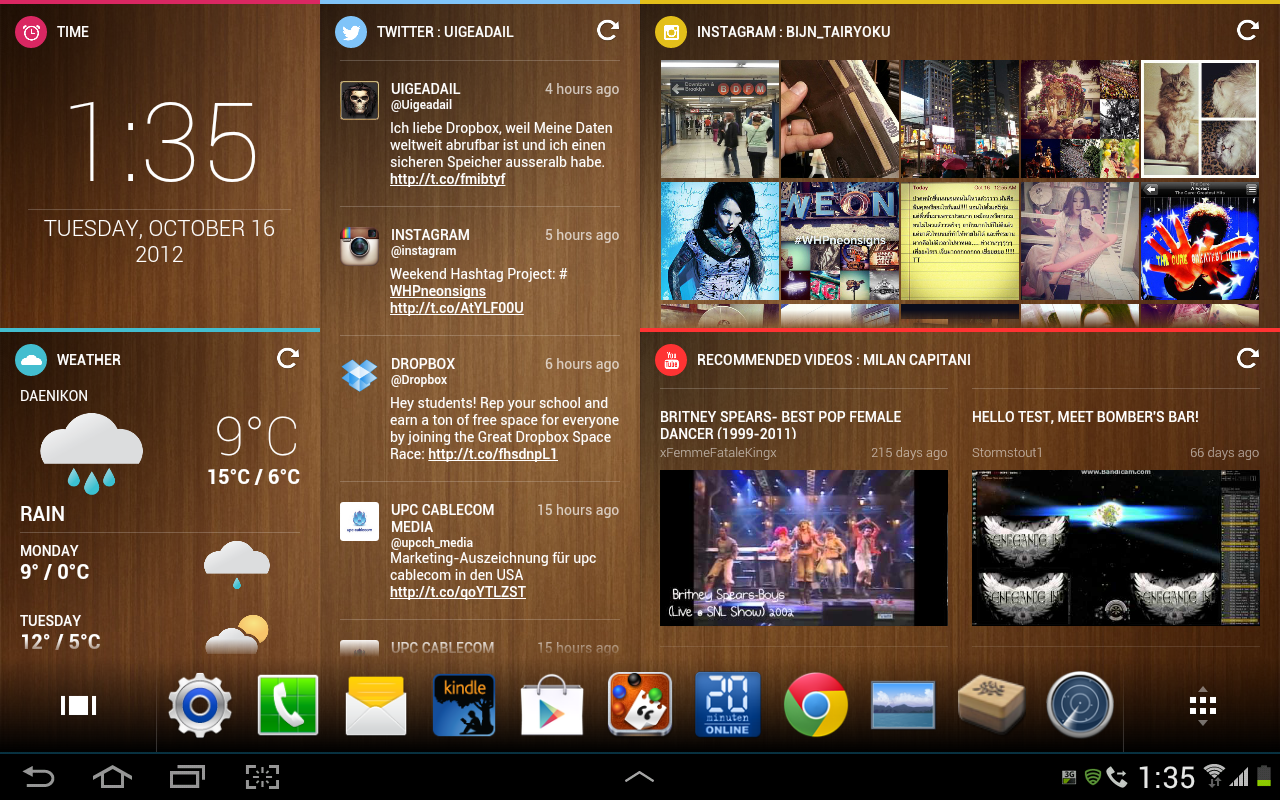Open title 'HELLO TEST, MEET BOMBER'S BAR!'
The image size is (1280, 800).
(x=1085, y=417)
